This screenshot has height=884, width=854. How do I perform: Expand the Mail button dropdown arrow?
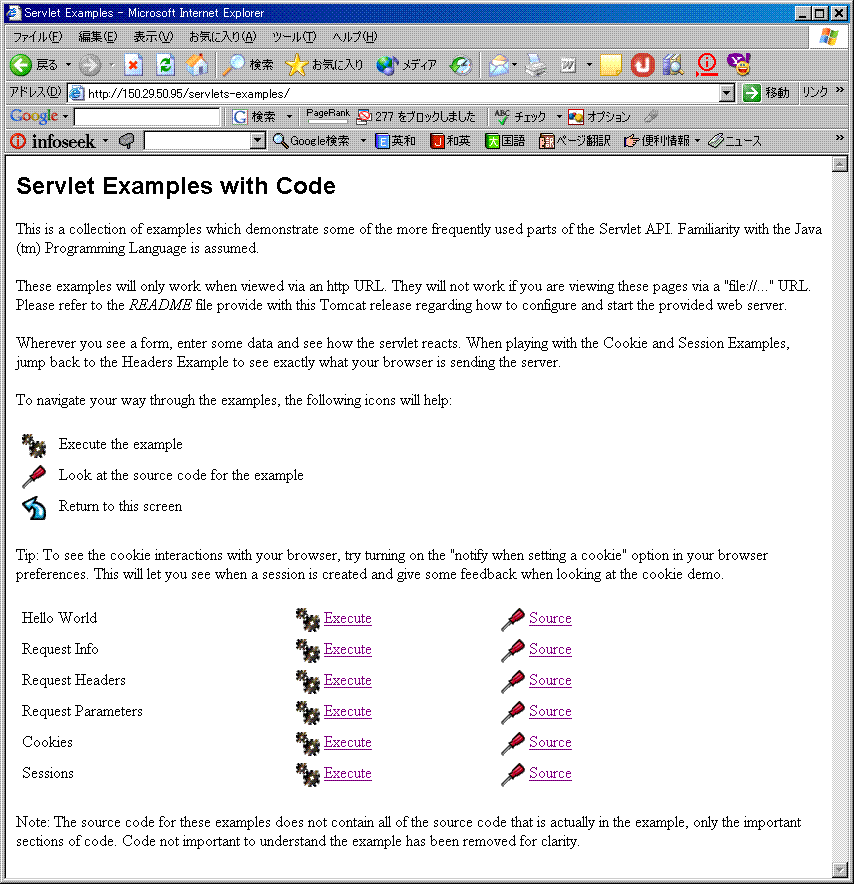coord(515,65)
